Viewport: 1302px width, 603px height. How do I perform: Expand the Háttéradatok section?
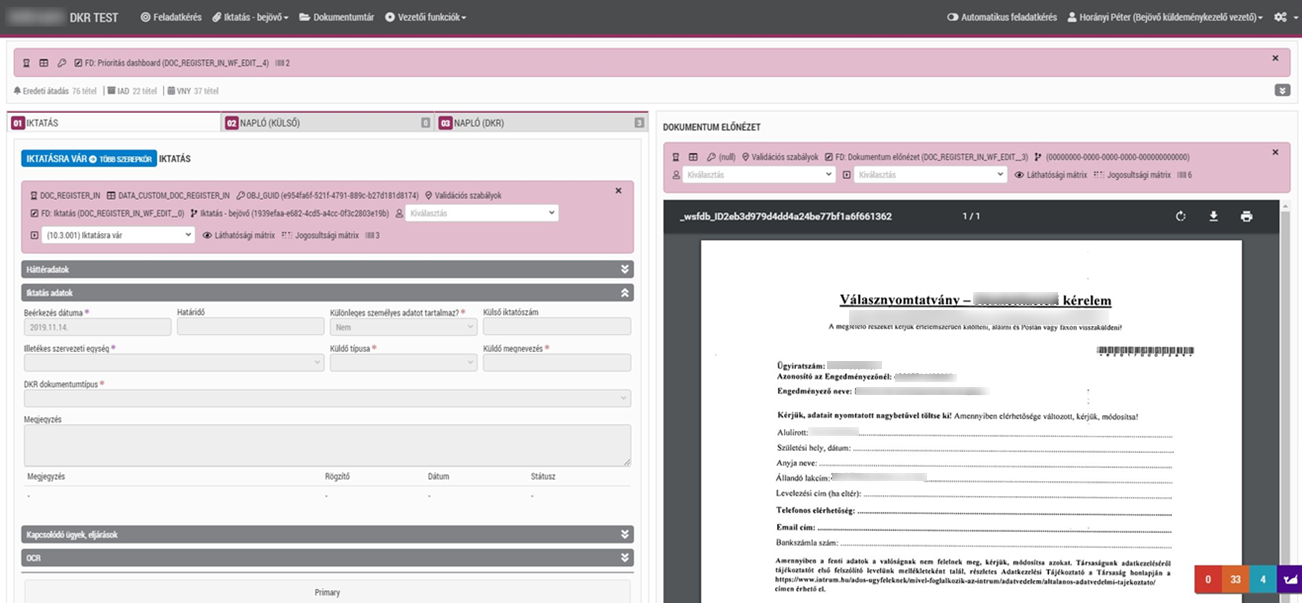pyautogui.click(x=327, y=269)
